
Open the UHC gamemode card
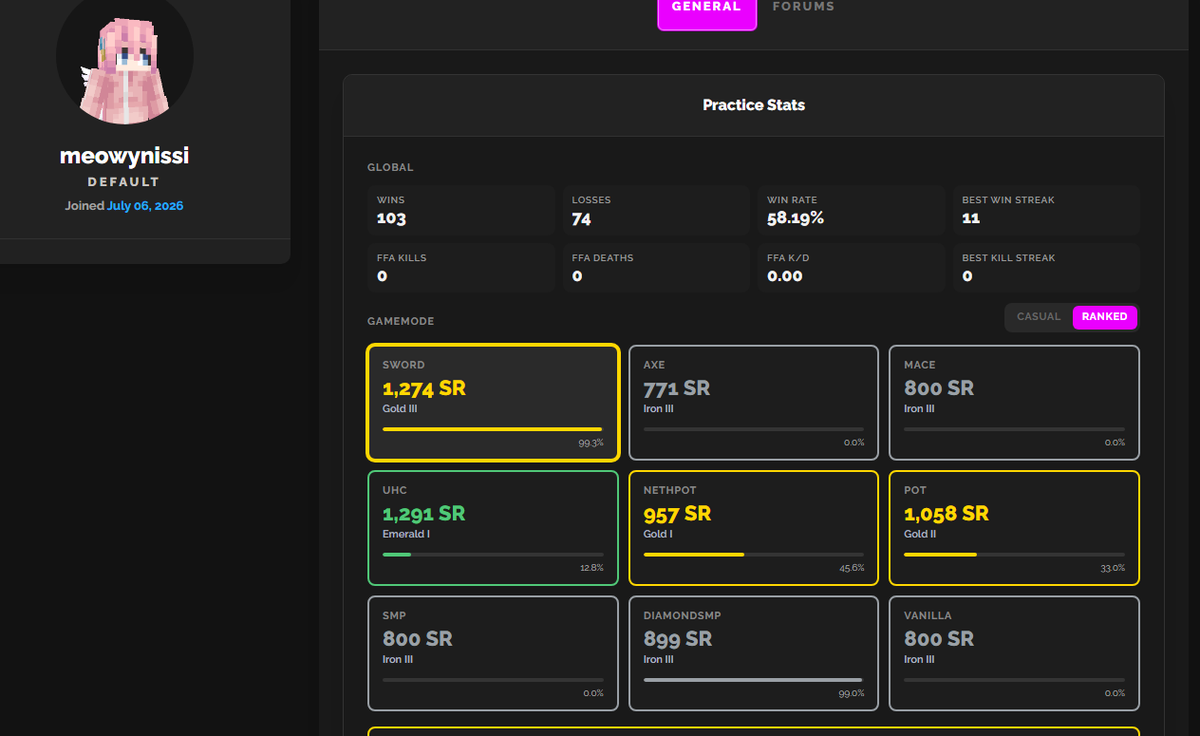pos(493,528)
